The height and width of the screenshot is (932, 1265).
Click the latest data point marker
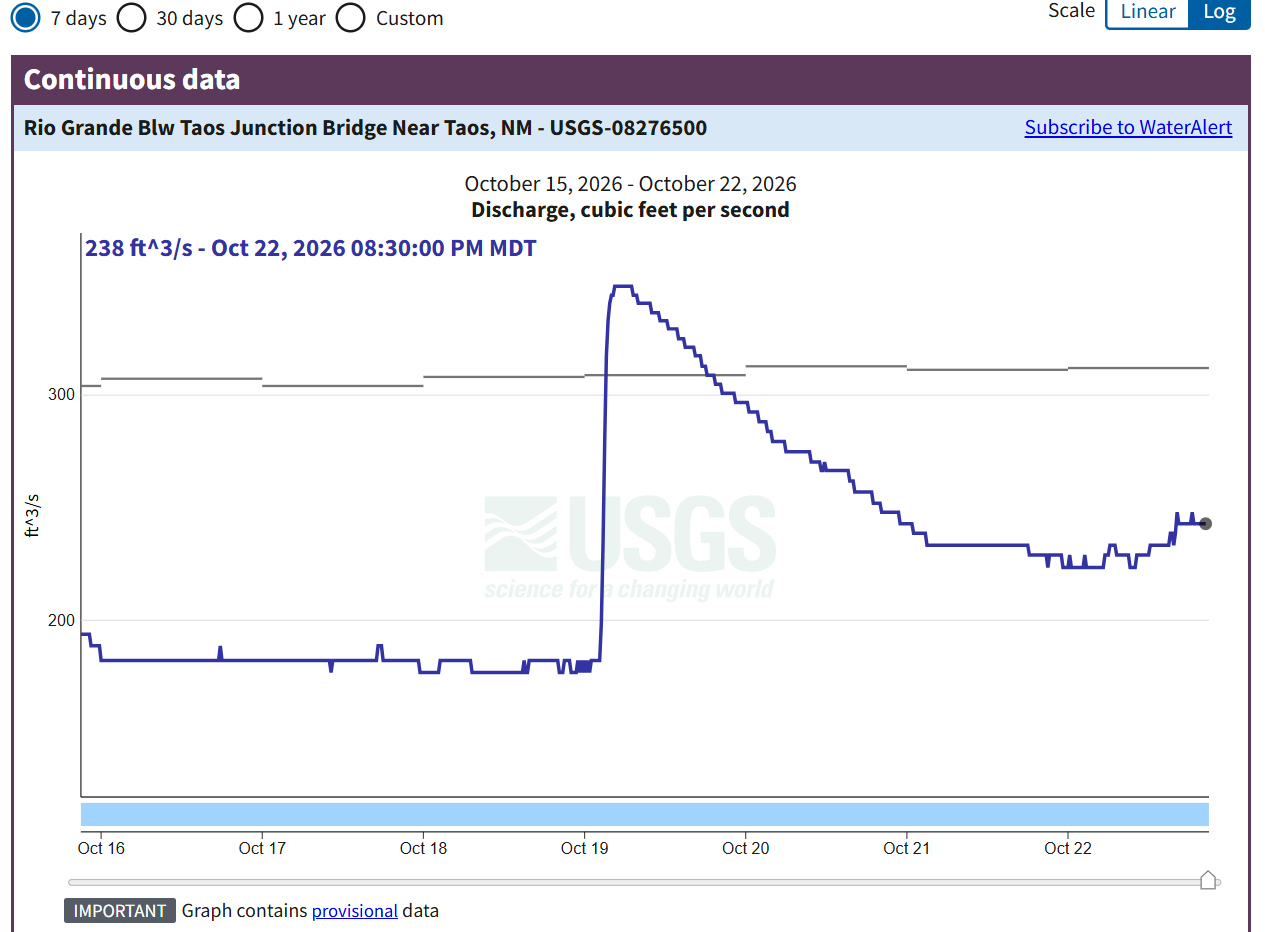[x=1205, y=524]
